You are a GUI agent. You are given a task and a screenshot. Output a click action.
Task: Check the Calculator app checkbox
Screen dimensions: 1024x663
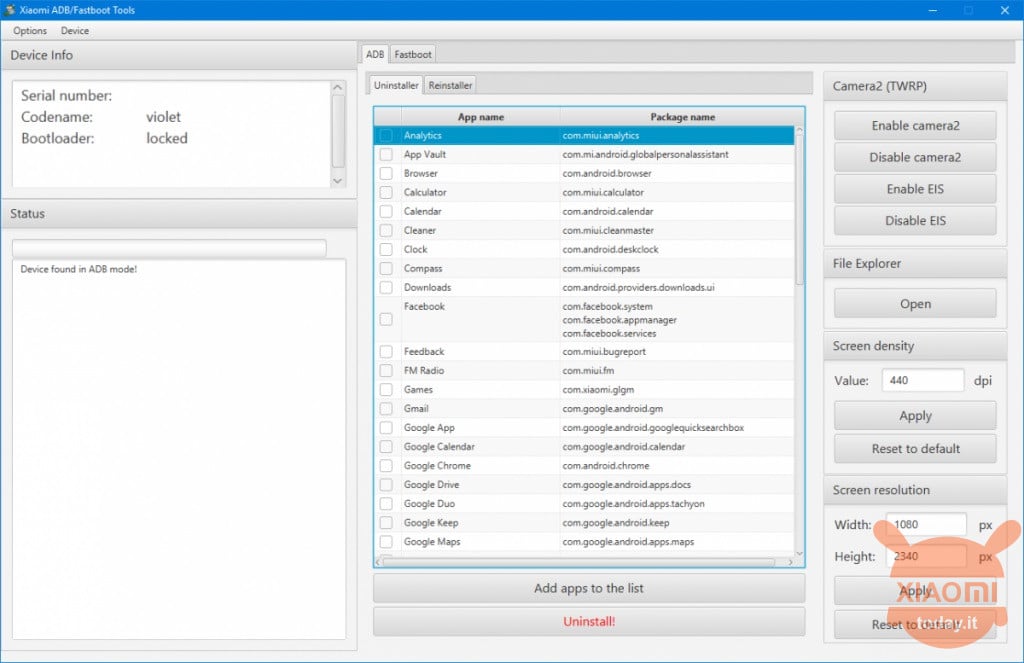tap(386, 192)
